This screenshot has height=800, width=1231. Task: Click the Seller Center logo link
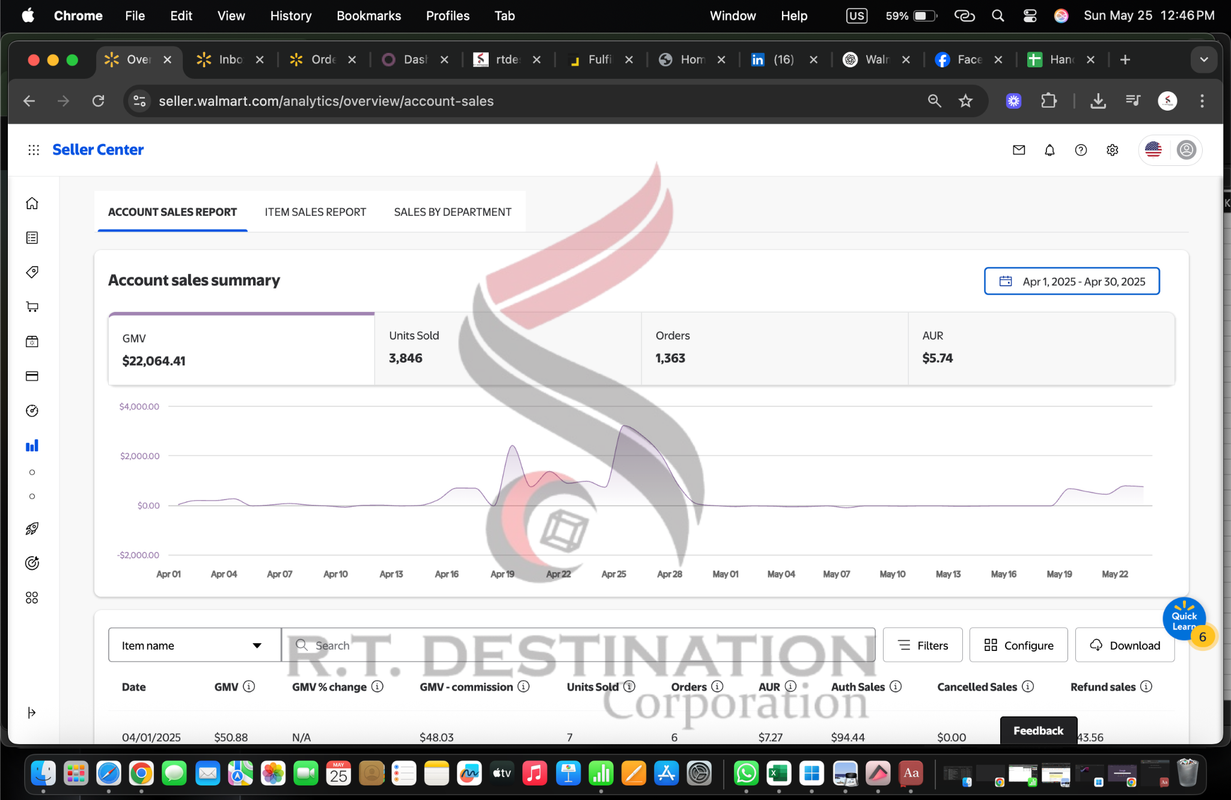click(x=98, y=150)
